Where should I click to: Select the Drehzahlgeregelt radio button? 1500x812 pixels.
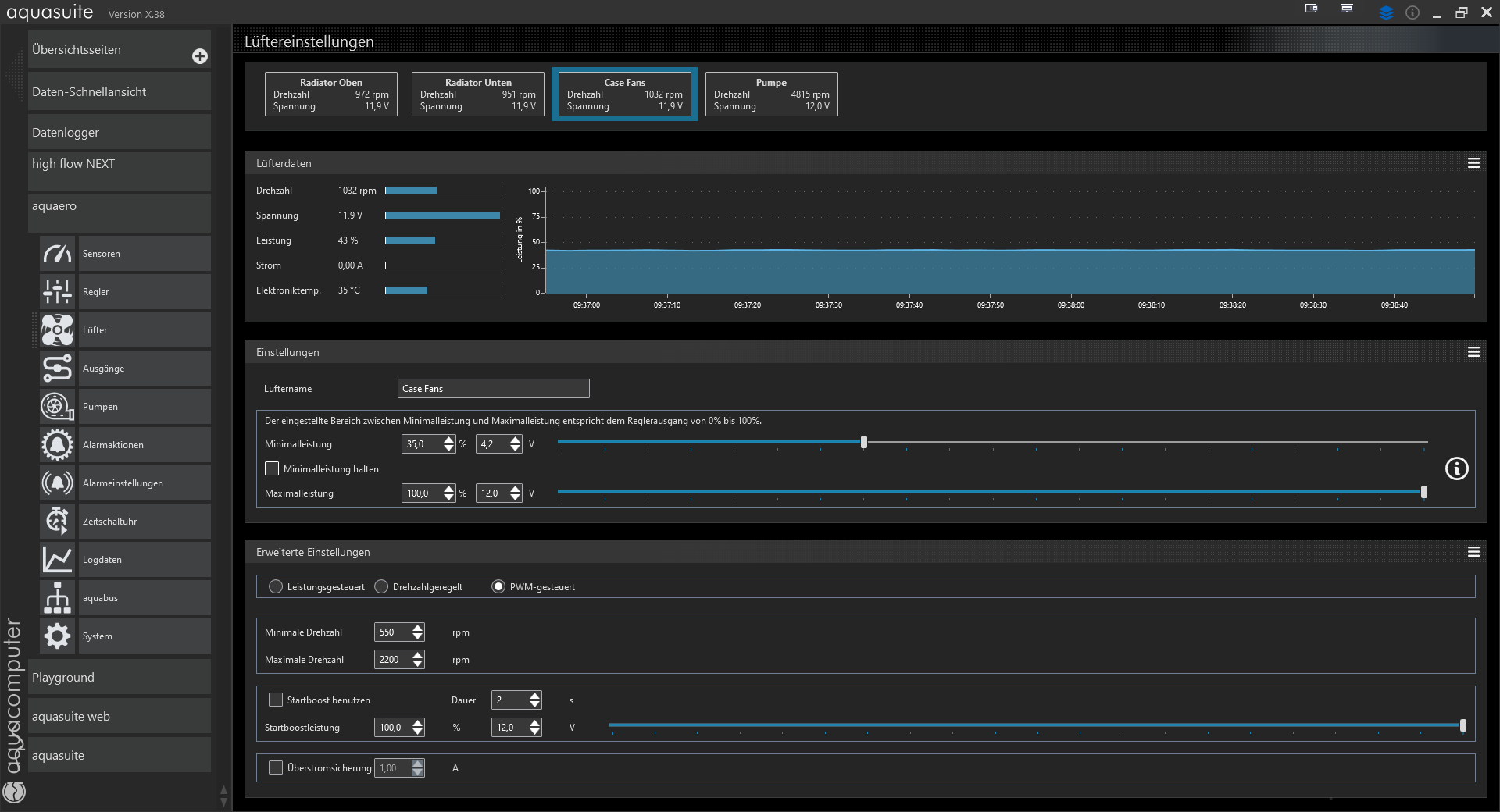pos(381,586)
